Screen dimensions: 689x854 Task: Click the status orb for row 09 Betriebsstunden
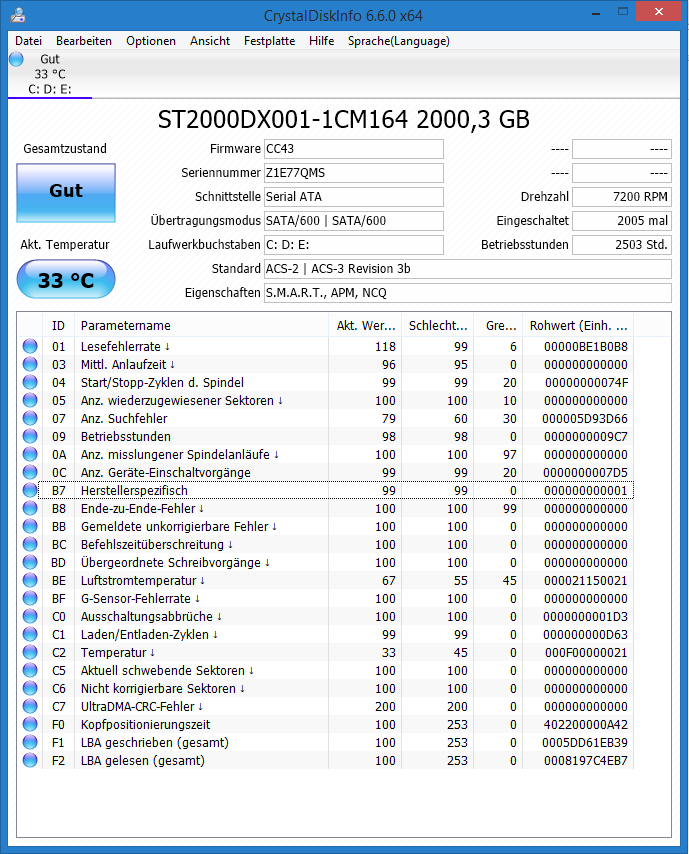[x=30, y=436]
